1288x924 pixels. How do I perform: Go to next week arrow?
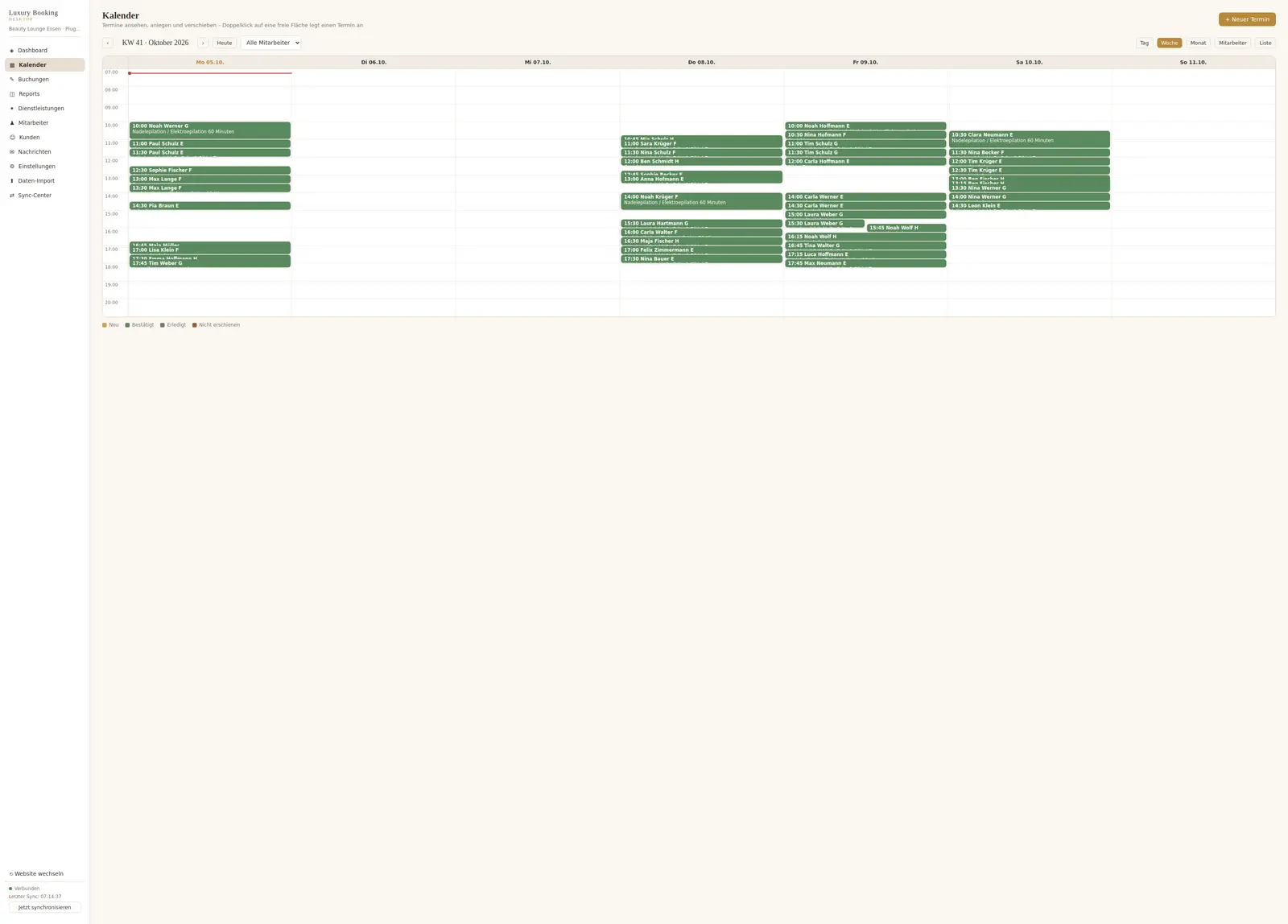tap(203, 43)
